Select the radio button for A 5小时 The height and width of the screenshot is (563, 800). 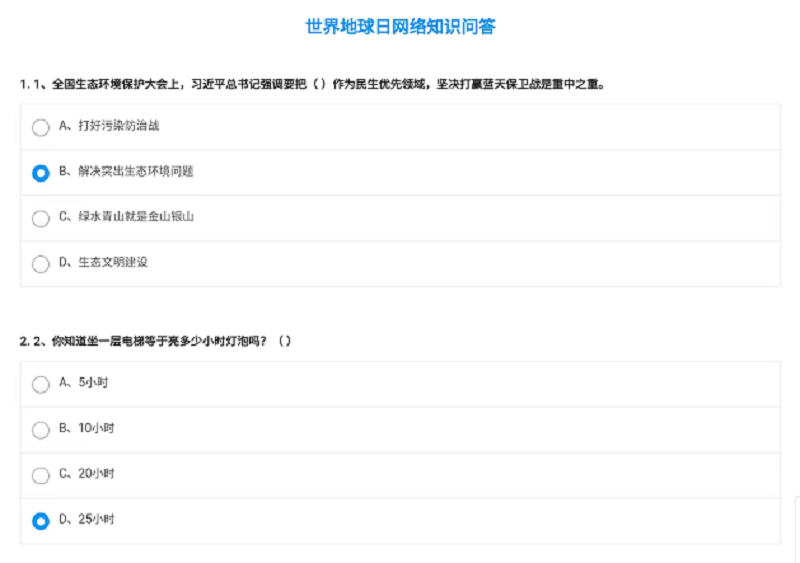pos(40,384)
